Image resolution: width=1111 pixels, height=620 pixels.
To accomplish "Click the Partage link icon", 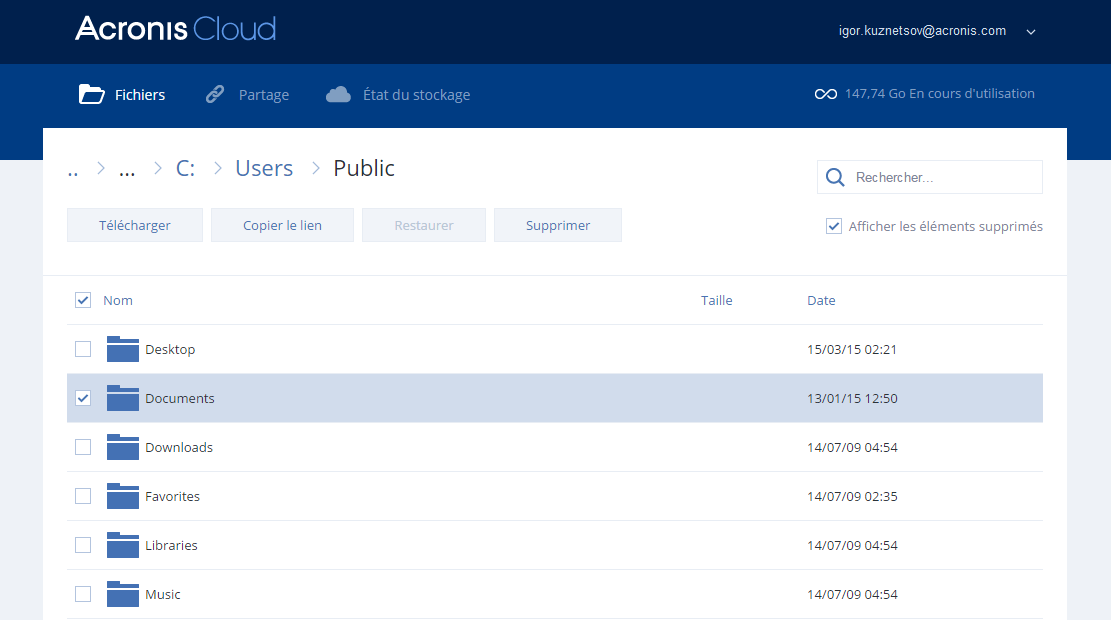I will tap(215, 95).
